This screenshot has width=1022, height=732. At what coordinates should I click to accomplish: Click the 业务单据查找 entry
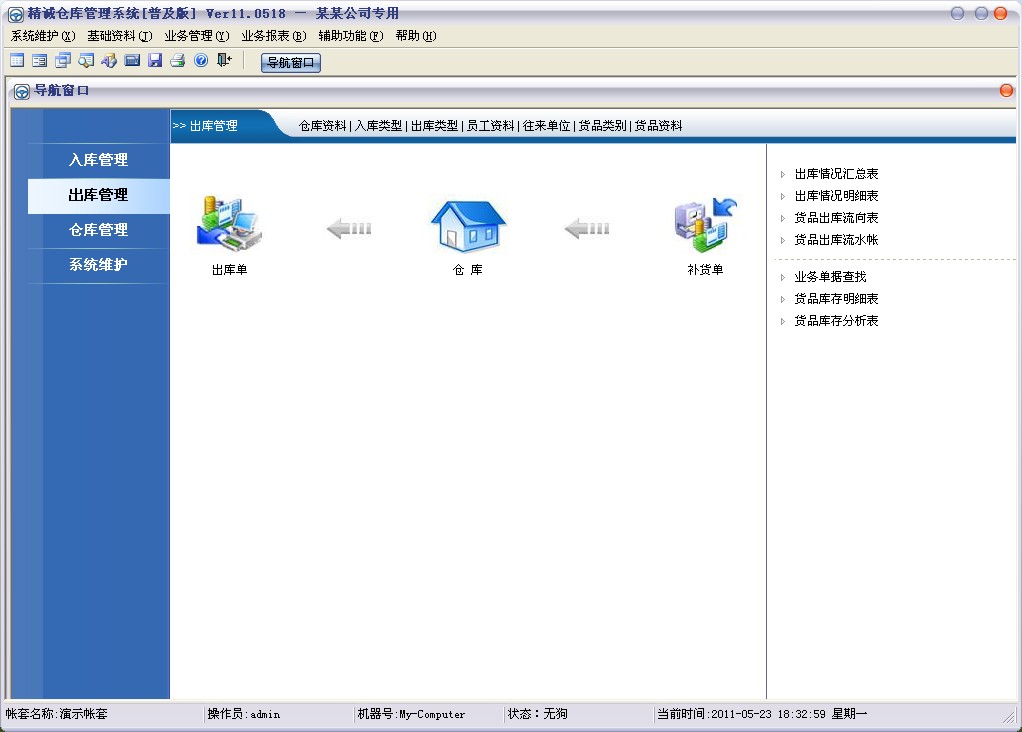coord(828,277)
